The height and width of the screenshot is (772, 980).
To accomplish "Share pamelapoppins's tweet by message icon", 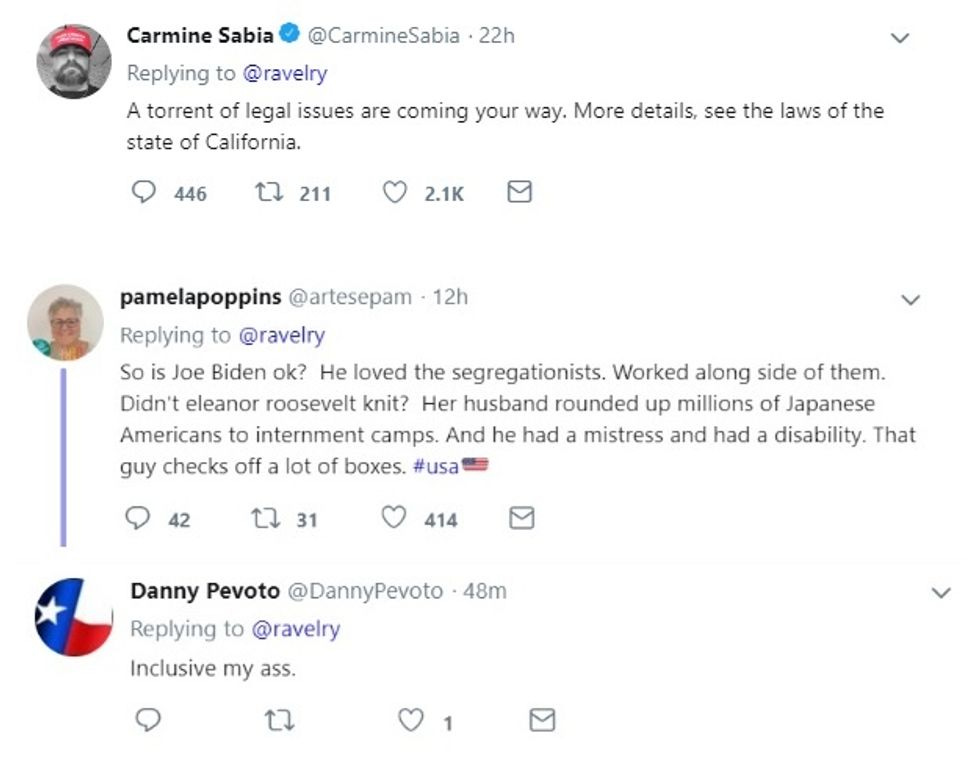I will 521,518.
